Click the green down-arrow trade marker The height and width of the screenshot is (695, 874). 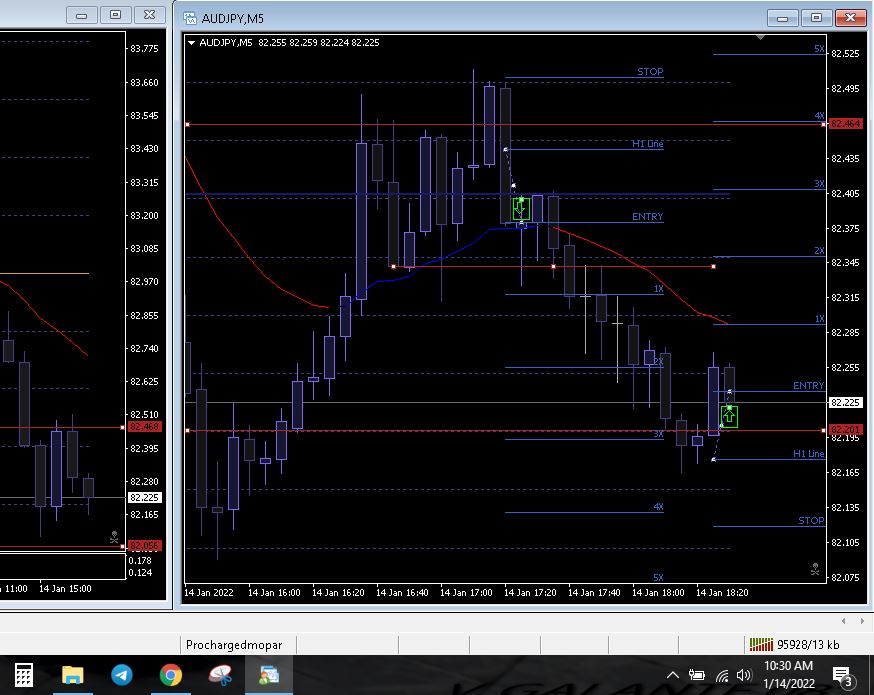pos(521,209)
